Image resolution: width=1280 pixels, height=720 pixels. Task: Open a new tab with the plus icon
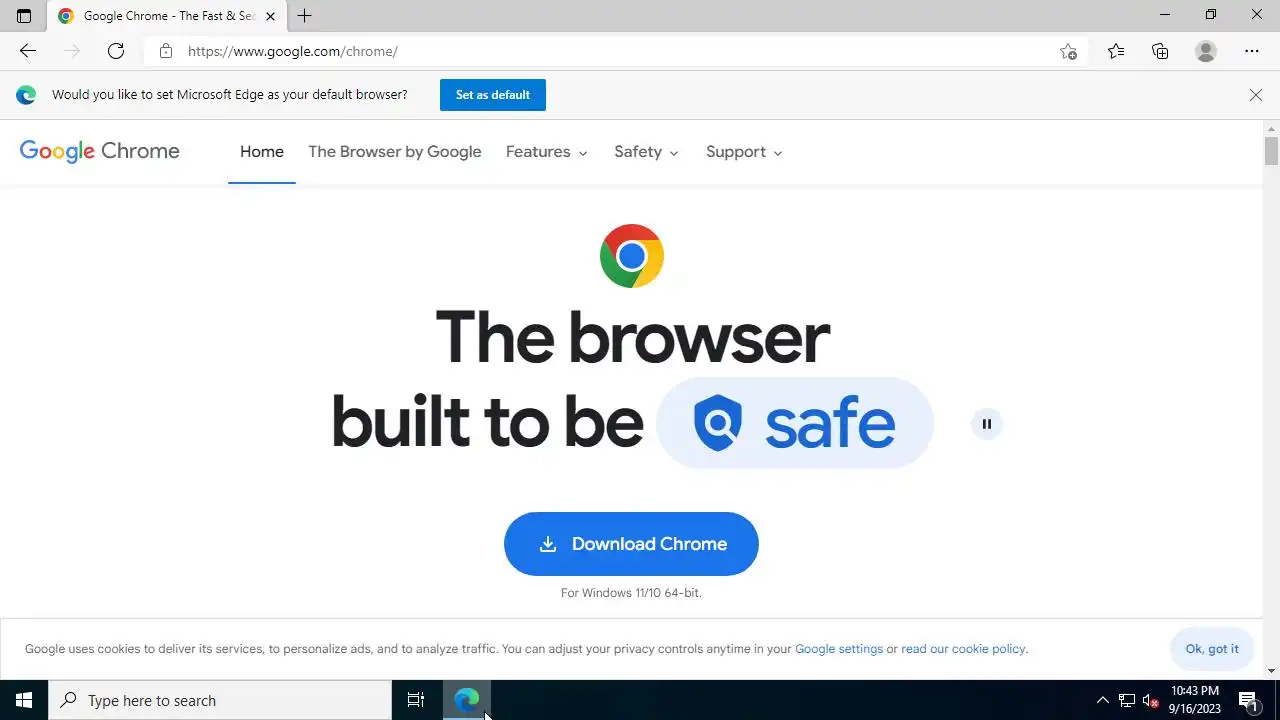[x=305, y=16]
